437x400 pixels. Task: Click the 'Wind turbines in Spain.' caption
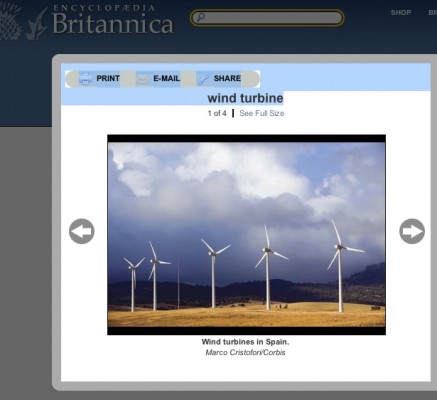coord(245,342)
